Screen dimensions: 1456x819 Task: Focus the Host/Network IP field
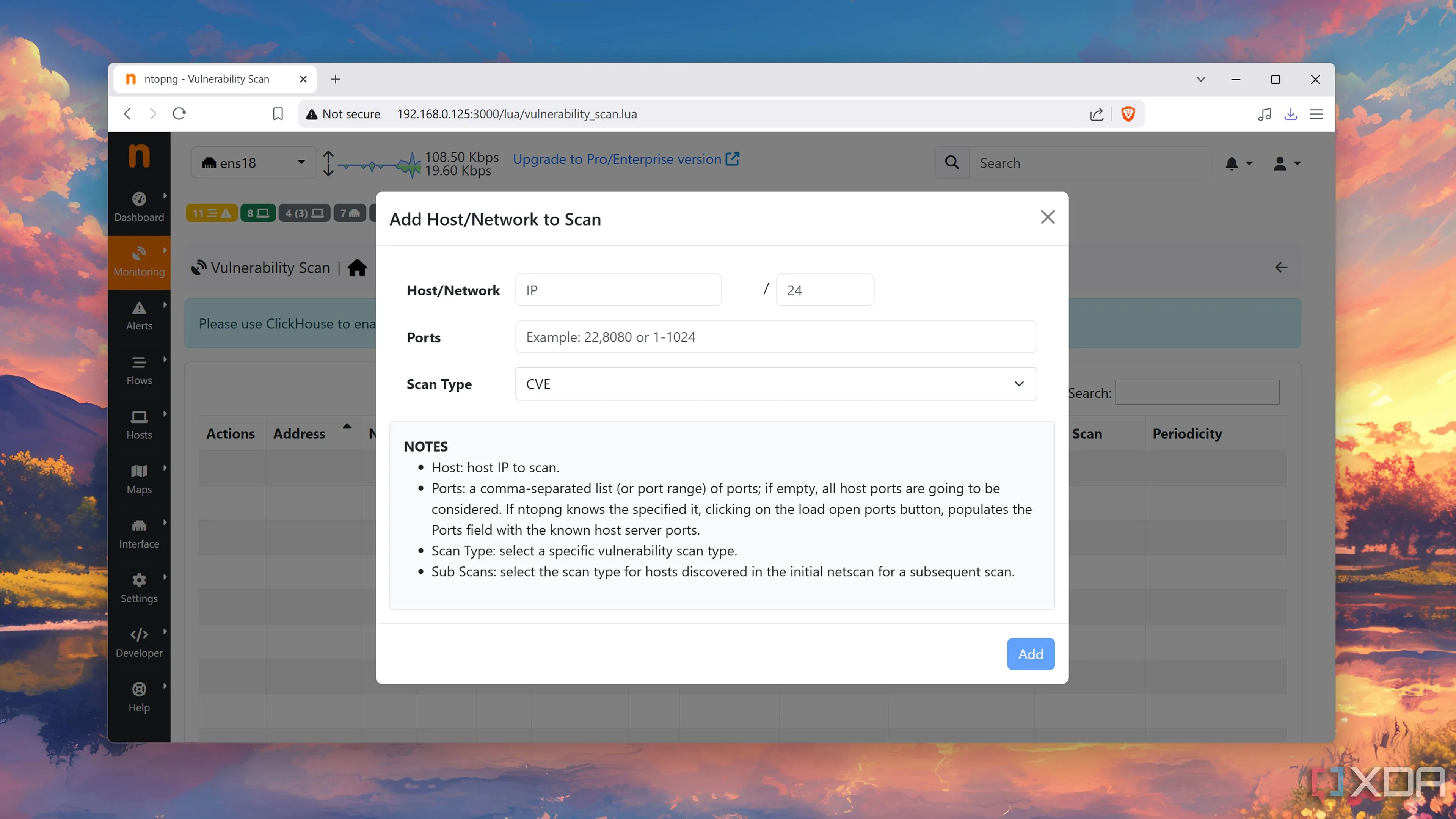coord(618,290)
